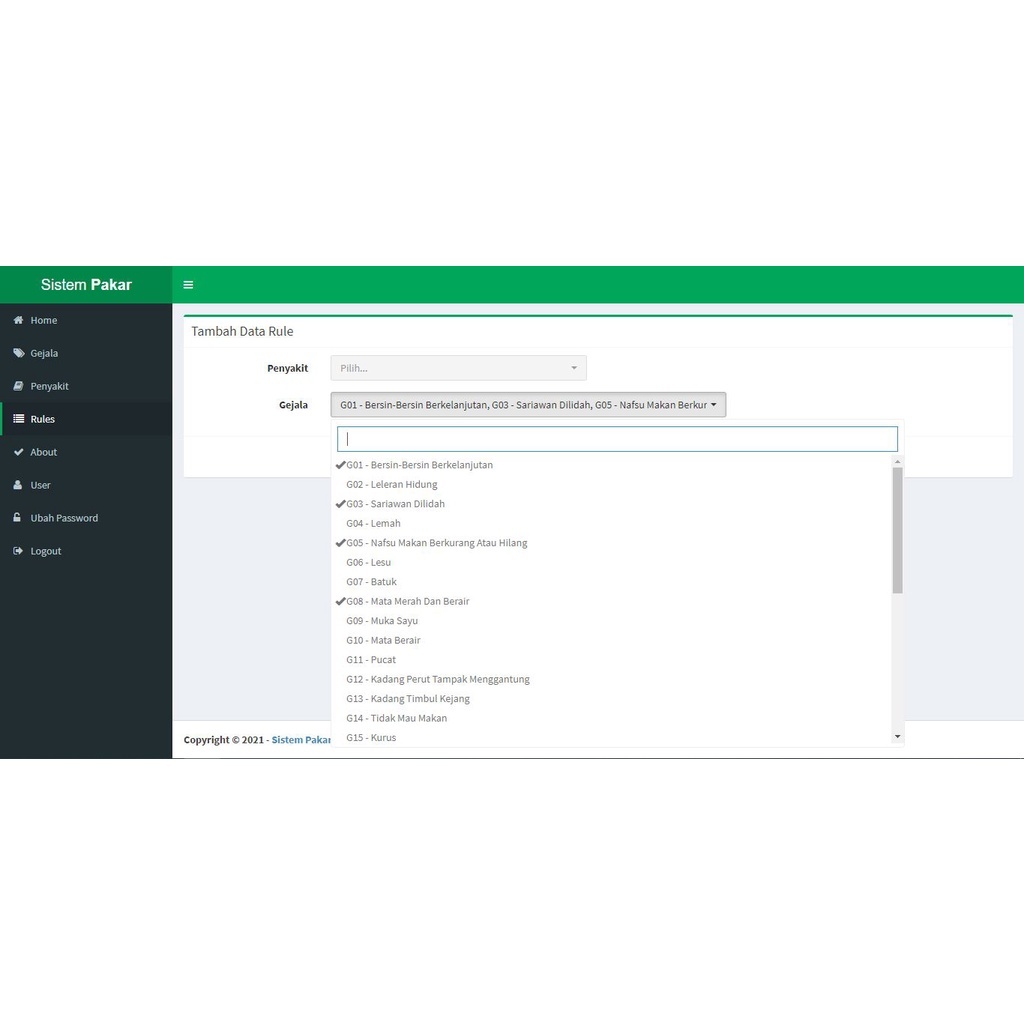Click the User person icon
Screen dimensions: 1024x1024
[x=18, y=485]
